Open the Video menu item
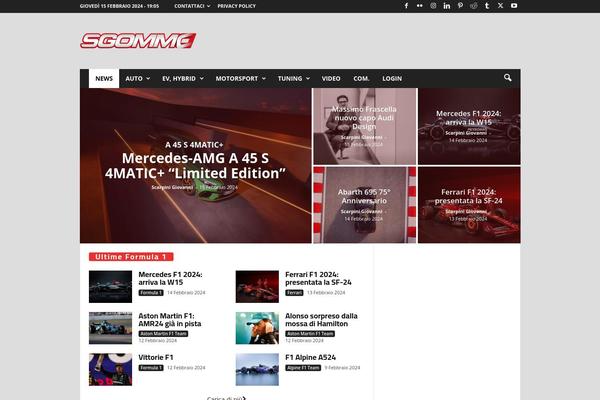 coord(331,78)
